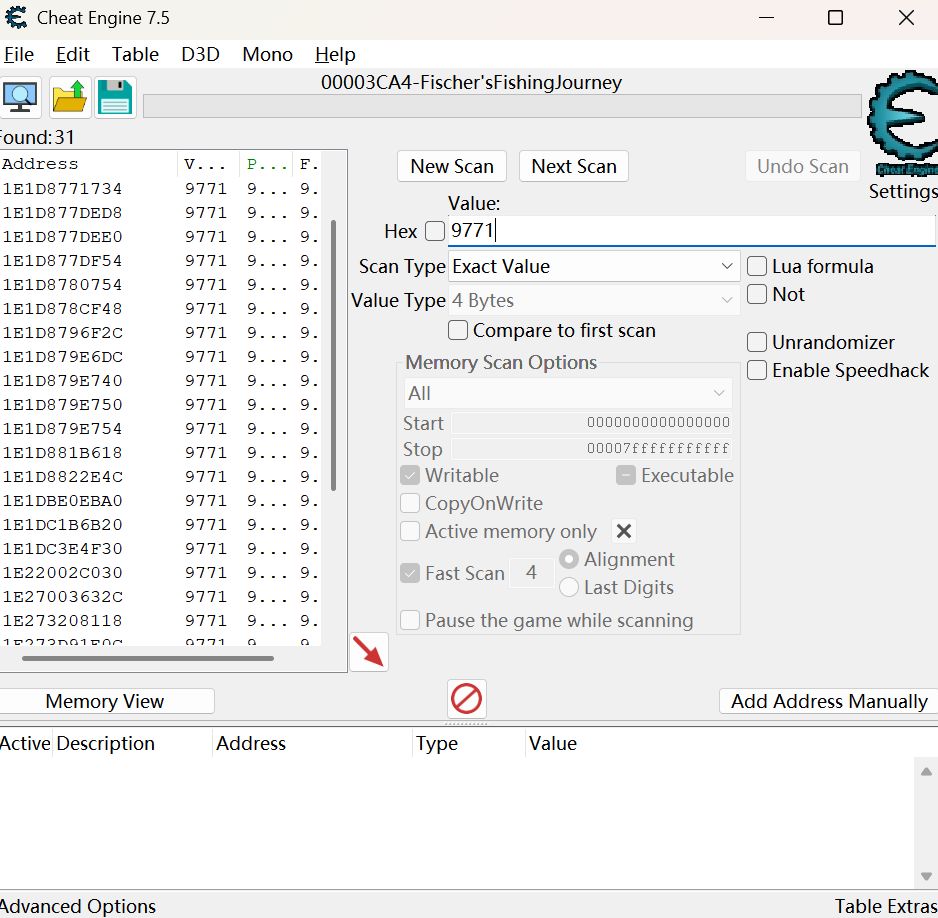Click the results list horizontal scrollbar
Viewport: 938px width, 918px height.
[x=148, y=658]
